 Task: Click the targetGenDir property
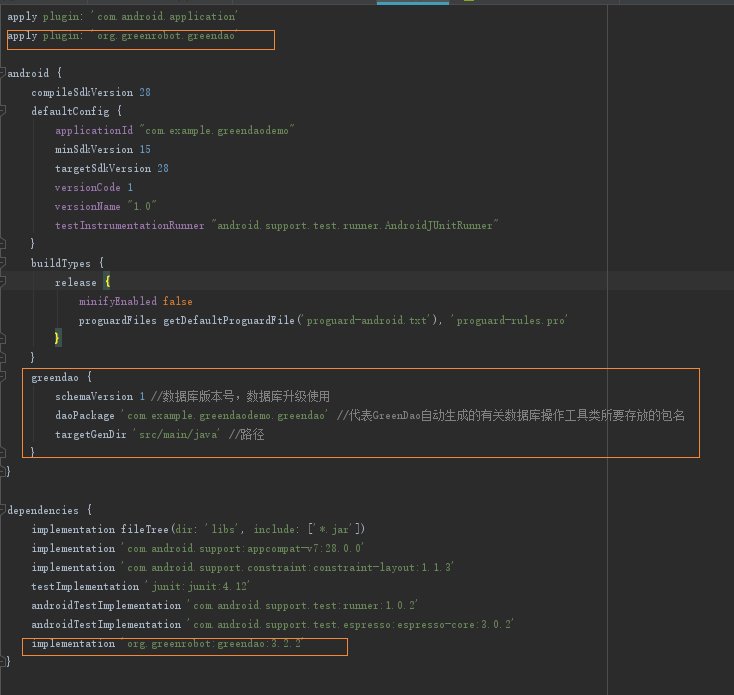coord(91,434)
